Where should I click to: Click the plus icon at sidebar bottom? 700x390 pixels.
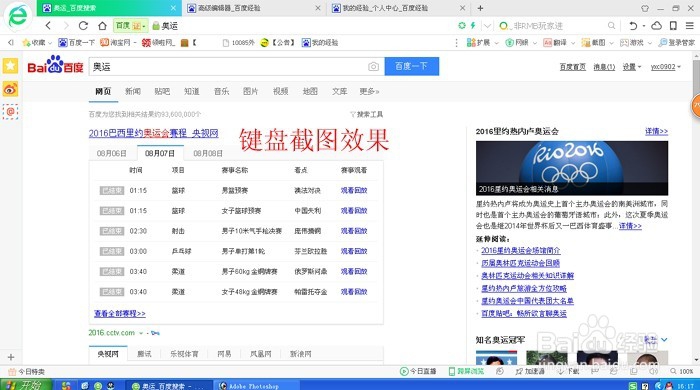[11, 357]
